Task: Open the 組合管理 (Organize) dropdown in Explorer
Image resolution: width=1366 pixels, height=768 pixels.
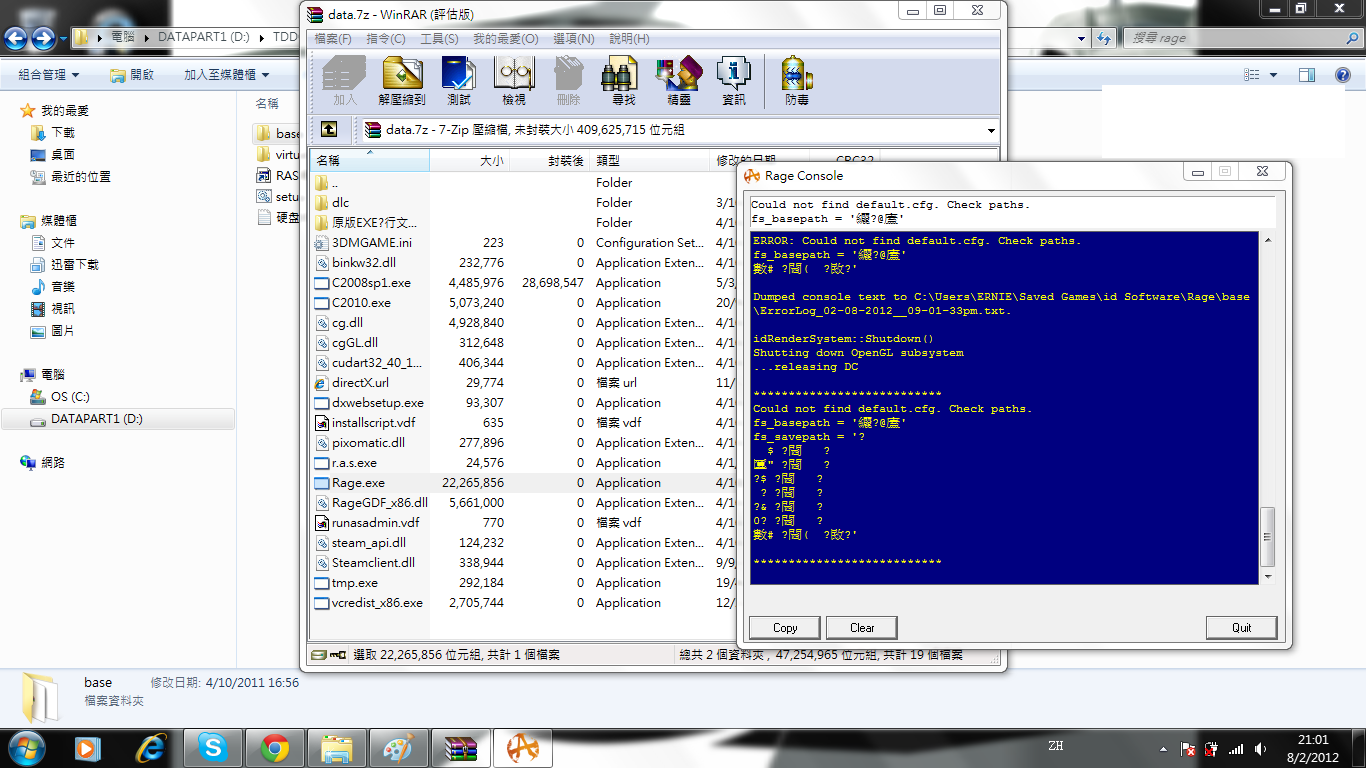Action: (x=48, y=75)
